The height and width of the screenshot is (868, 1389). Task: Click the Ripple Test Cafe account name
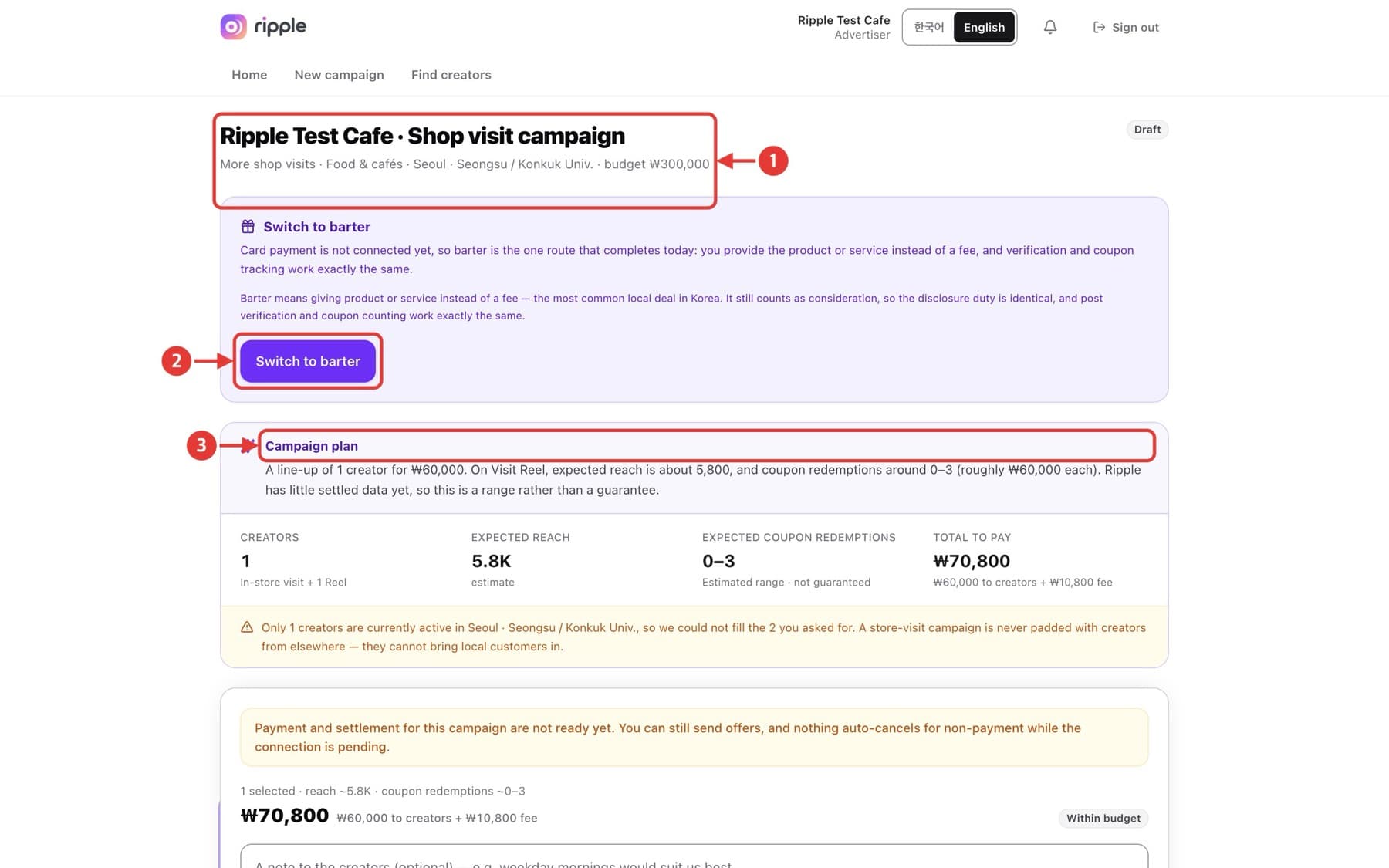pos(843,20)
